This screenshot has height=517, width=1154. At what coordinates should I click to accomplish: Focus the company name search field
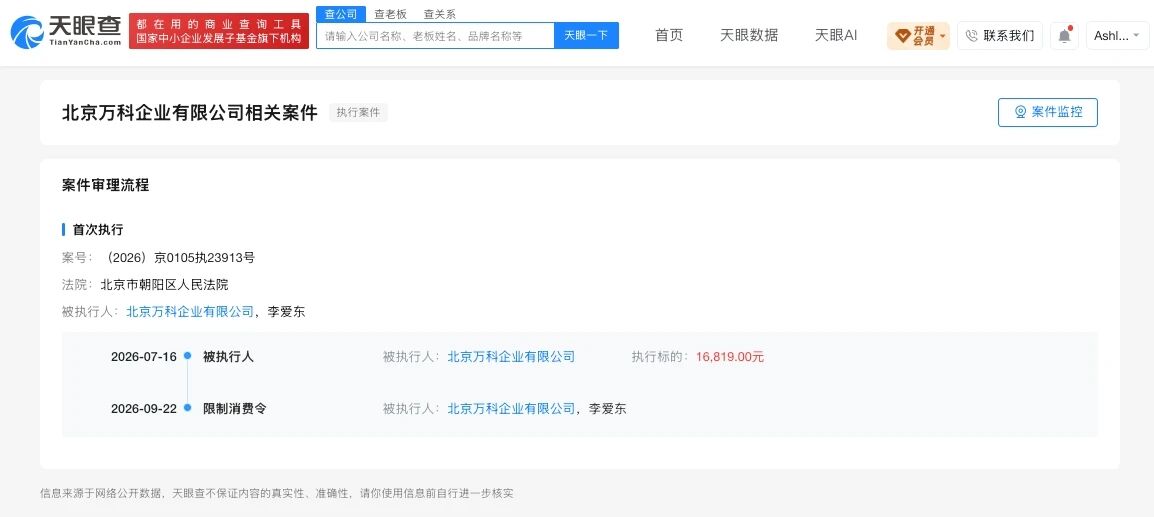point(435,35)
